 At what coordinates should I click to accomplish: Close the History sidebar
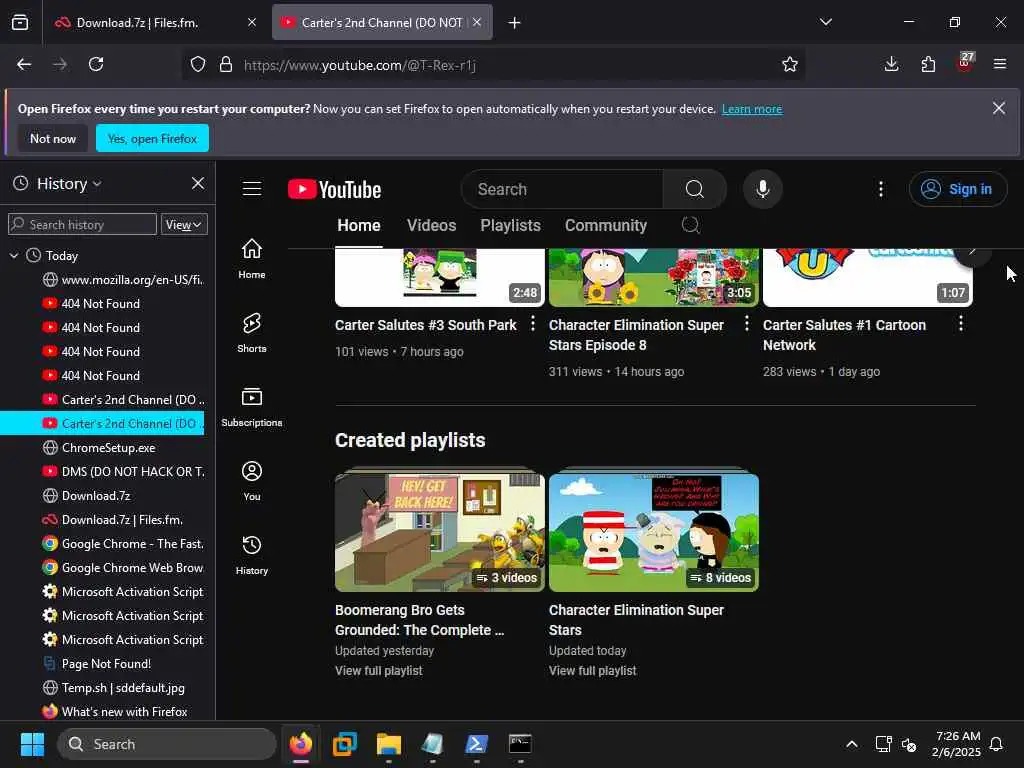pyautogui.click(x=198, y=184)
